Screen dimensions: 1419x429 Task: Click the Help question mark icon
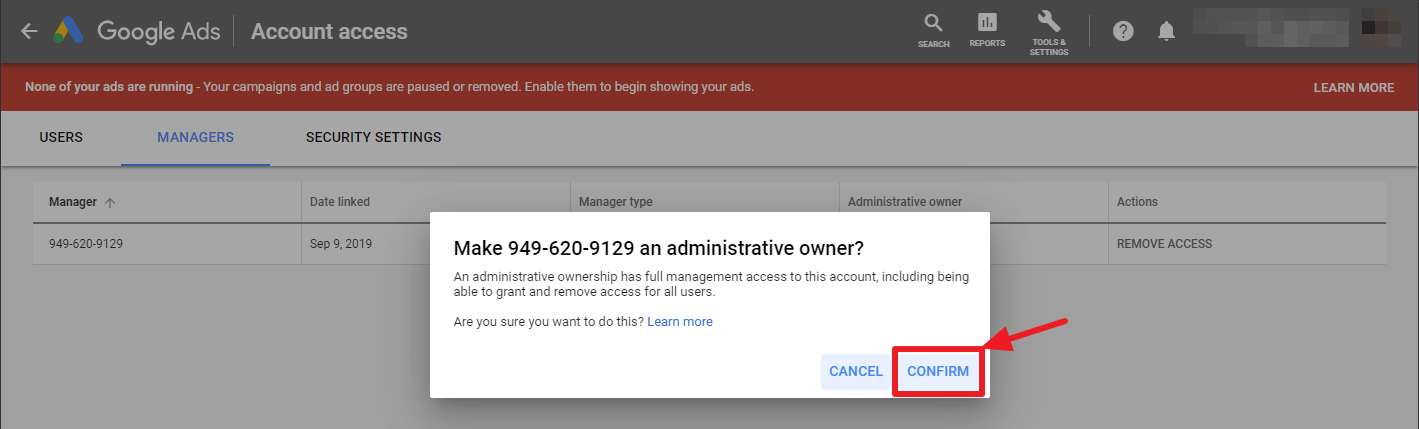tap(1123, 31)
